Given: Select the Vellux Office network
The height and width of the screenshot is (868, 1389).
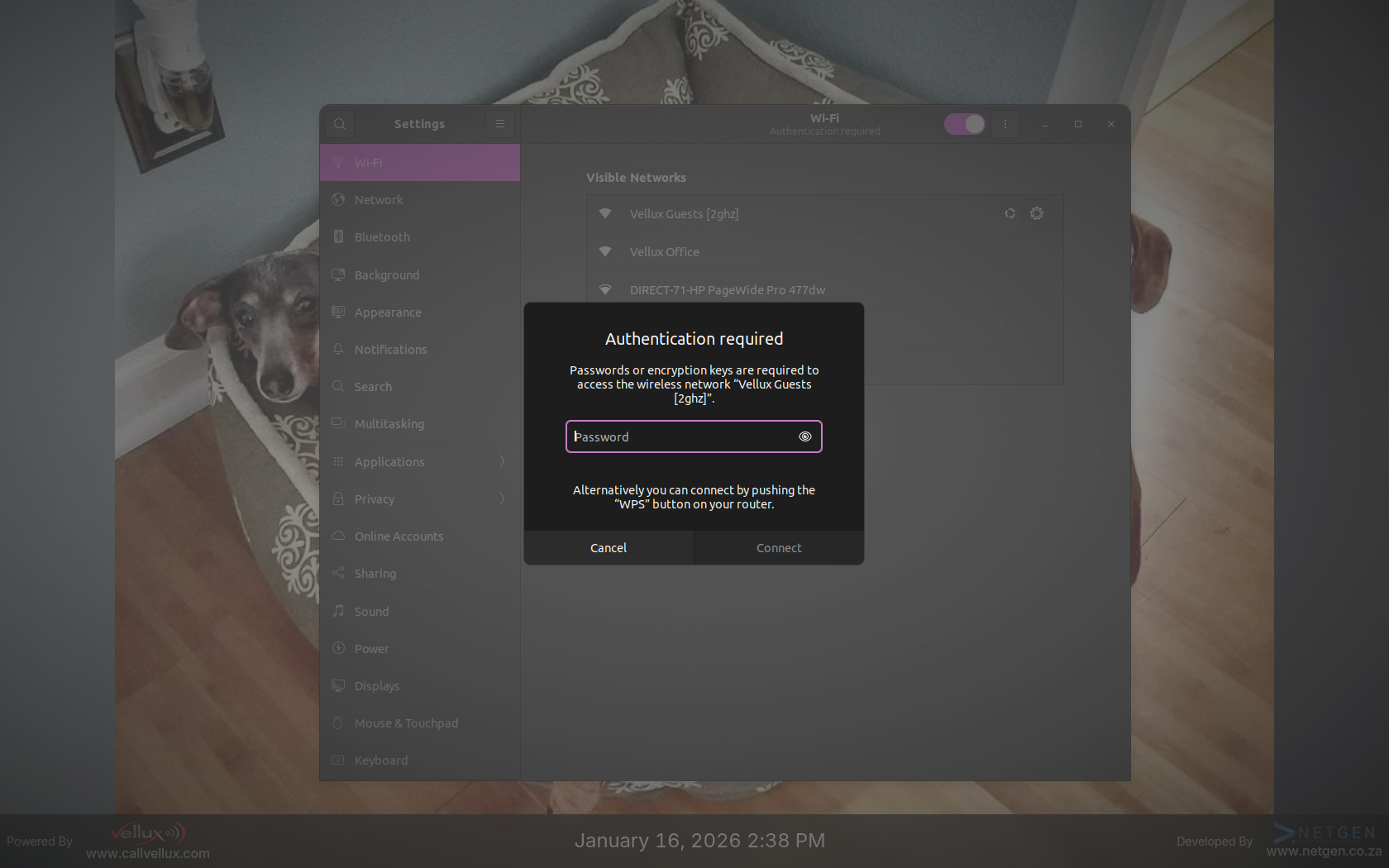Looking at the screenshot, I should point(665,252).
